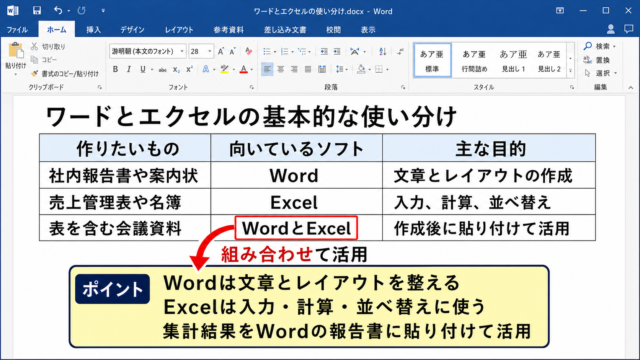The image size is (640, 360).
Task: Open comments icon at top right
Action: pos(629,29)
